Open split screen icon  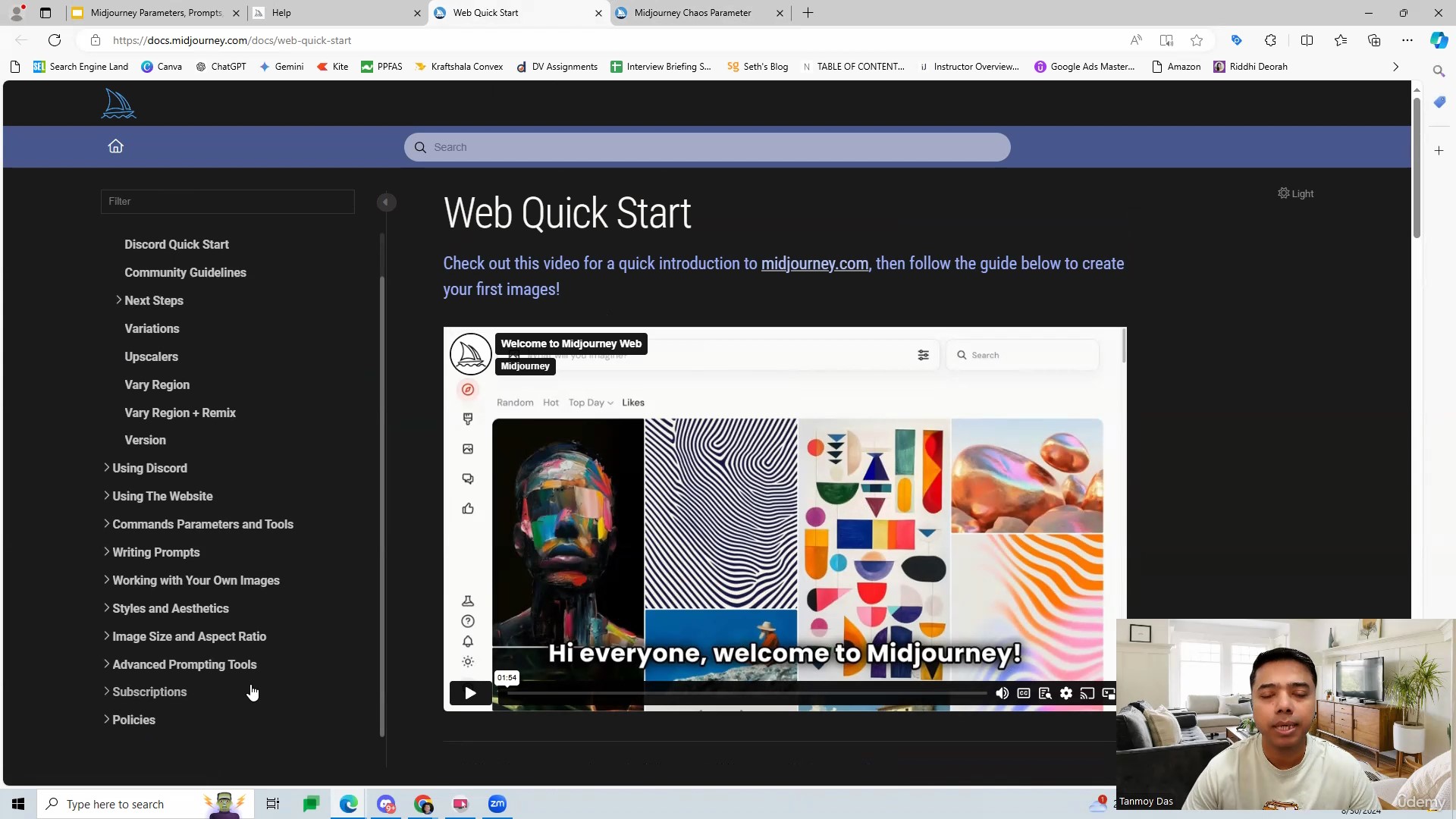pyautogui.click(x=1307, y=40)
